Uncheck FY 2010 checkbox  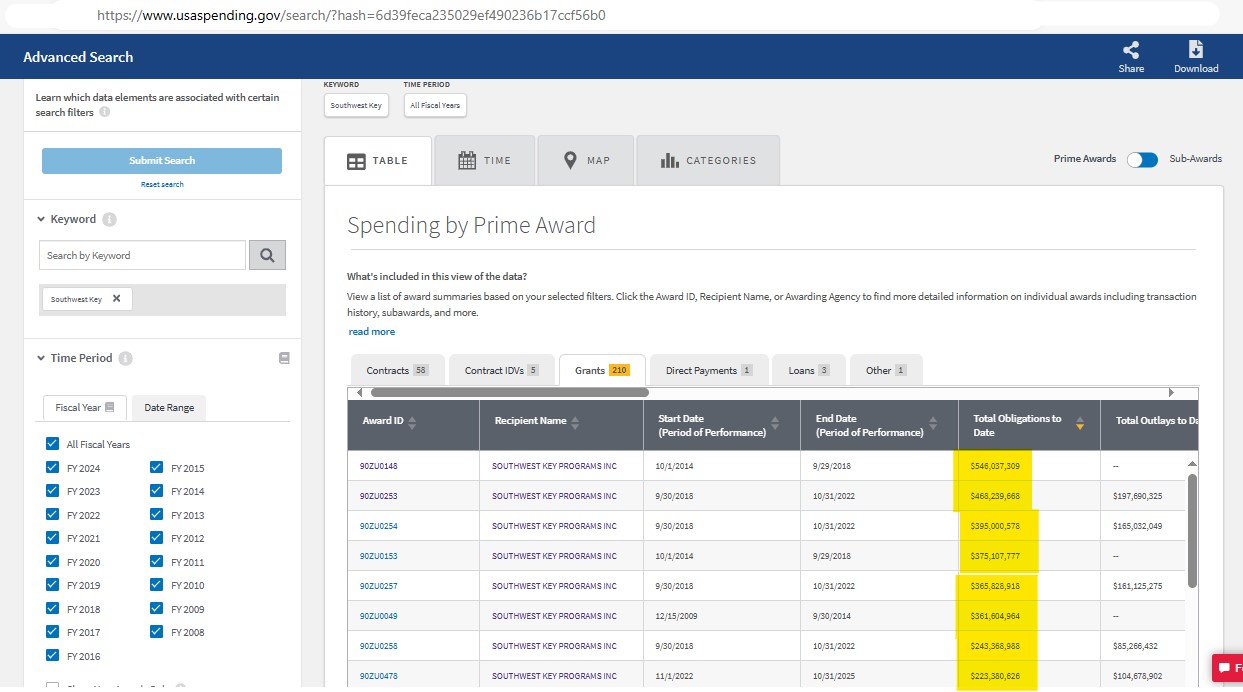tap(157, 585)
